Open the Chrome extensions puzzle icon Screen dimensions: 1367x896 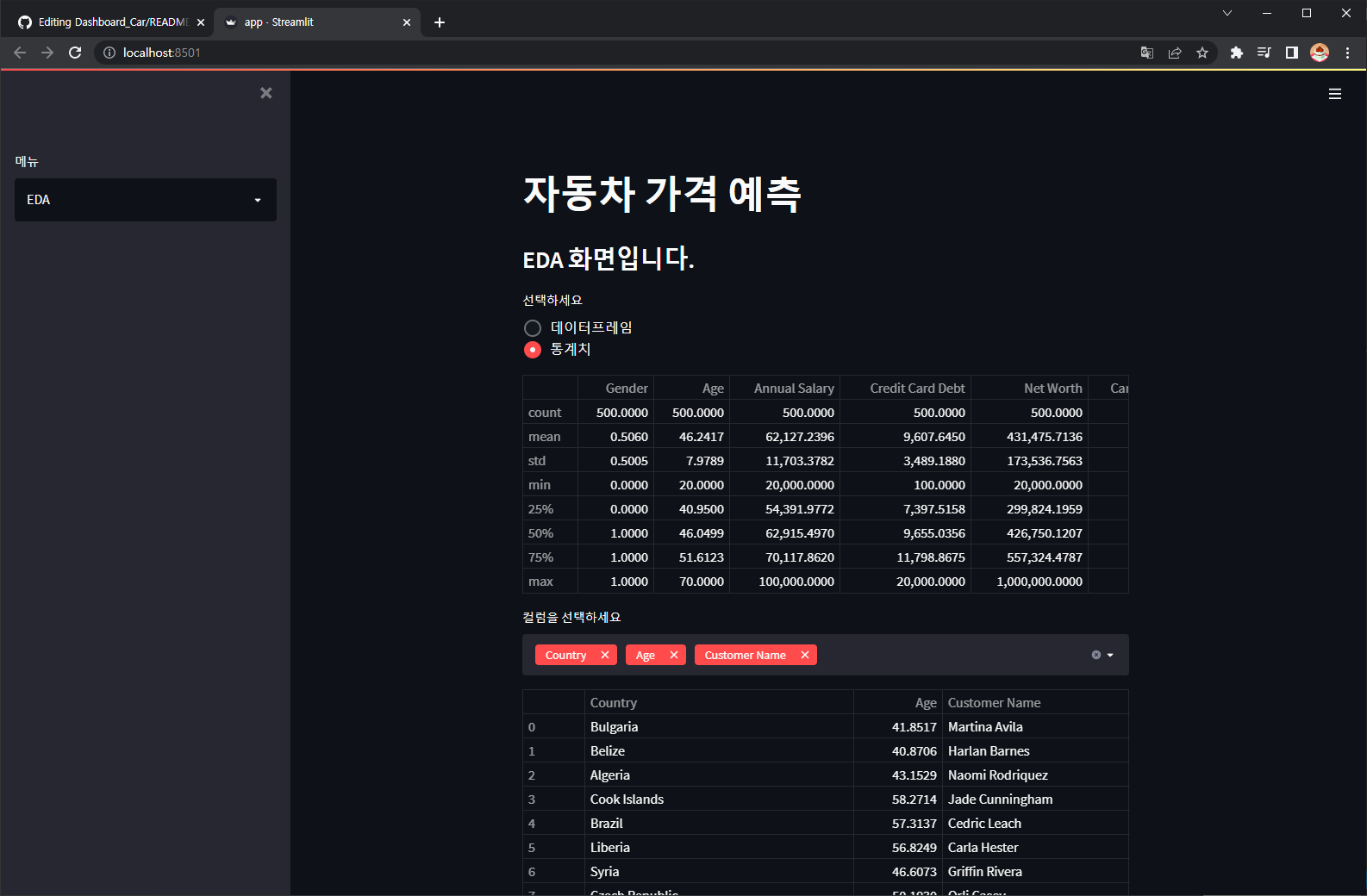coord(1237,53)
